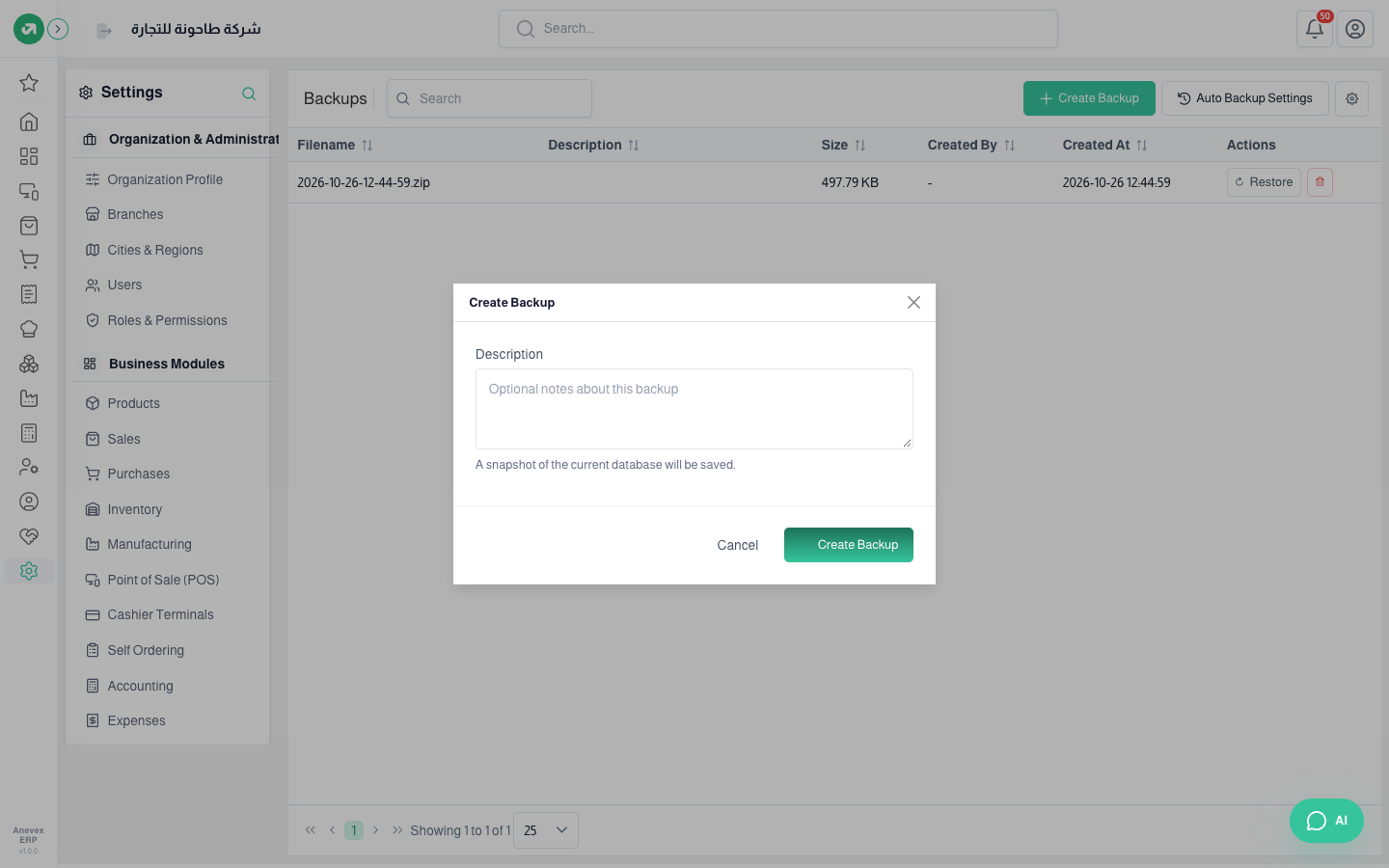Image resolution: width=1389 pixels, height=868 pixels.
Task: Click the settings panel search icon
Action: tap(249, 94)
